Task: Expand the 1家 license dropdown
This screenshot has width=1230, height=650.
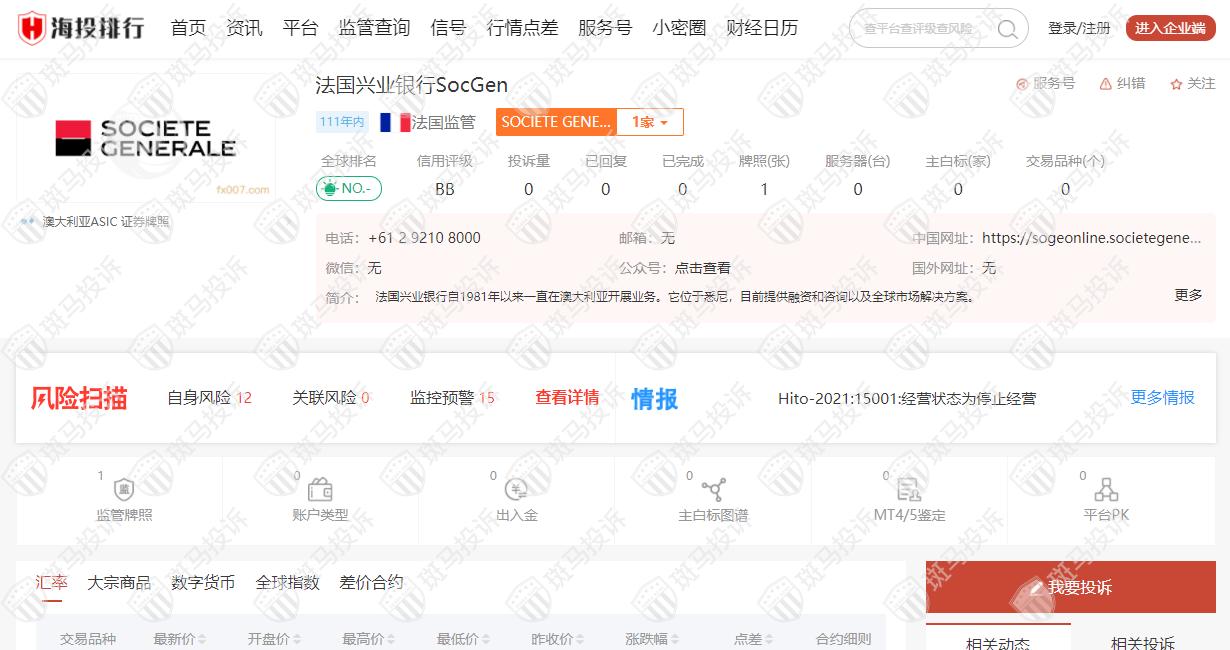Action: click(649, 122)
